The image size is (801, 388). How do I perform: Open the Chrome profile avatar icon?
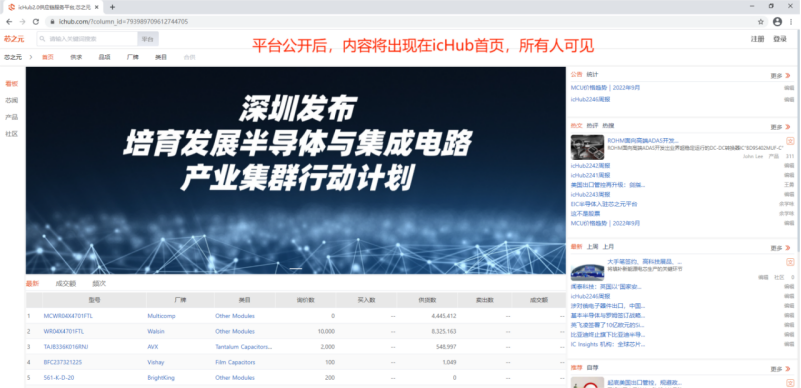[x=778, y=22]
